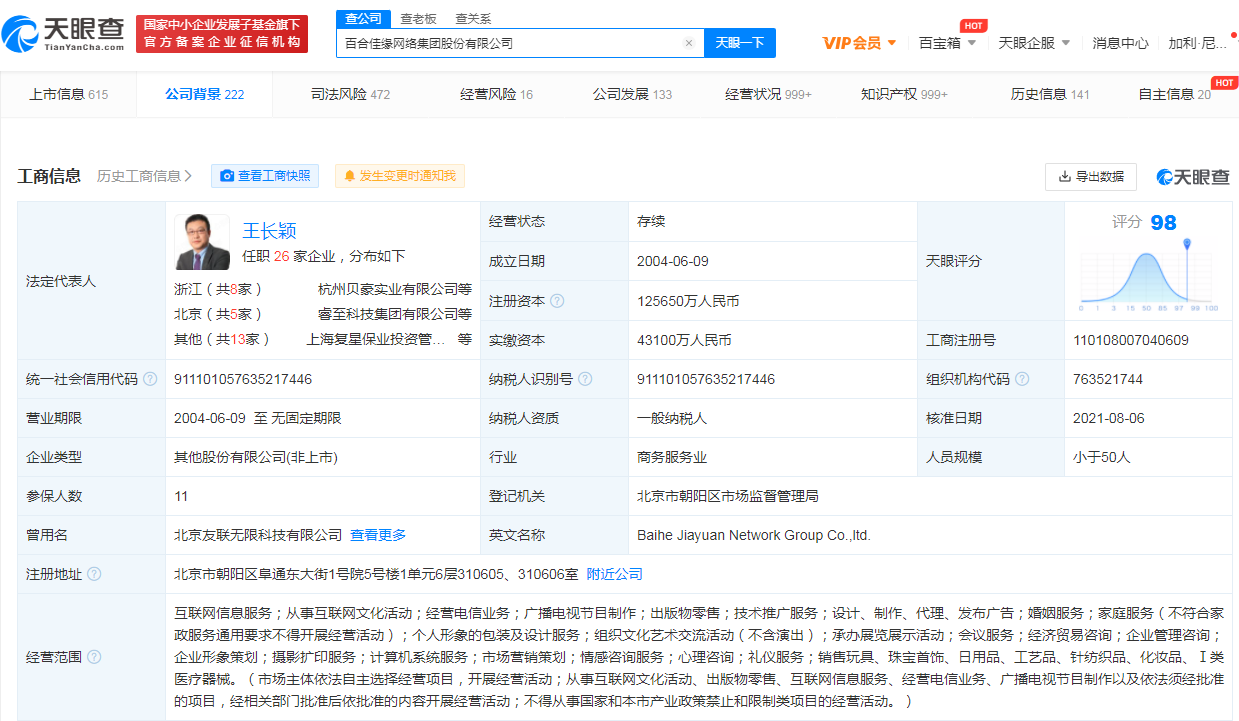Viewport: 1239px width, 721px height.
Task: Open legal representative 王长颖 link
Action: point(269,231)
